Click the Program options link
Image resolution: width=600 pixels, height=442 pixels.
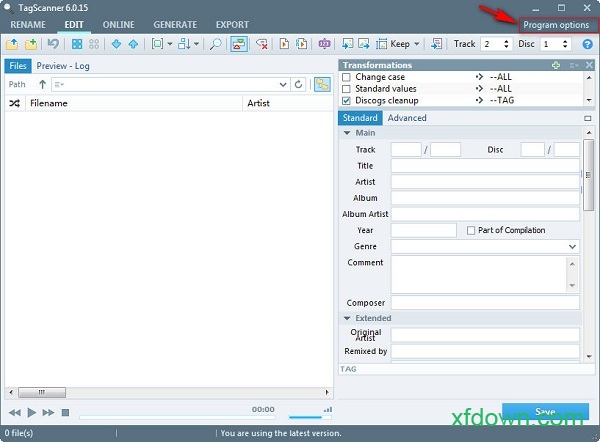[556, 24]
